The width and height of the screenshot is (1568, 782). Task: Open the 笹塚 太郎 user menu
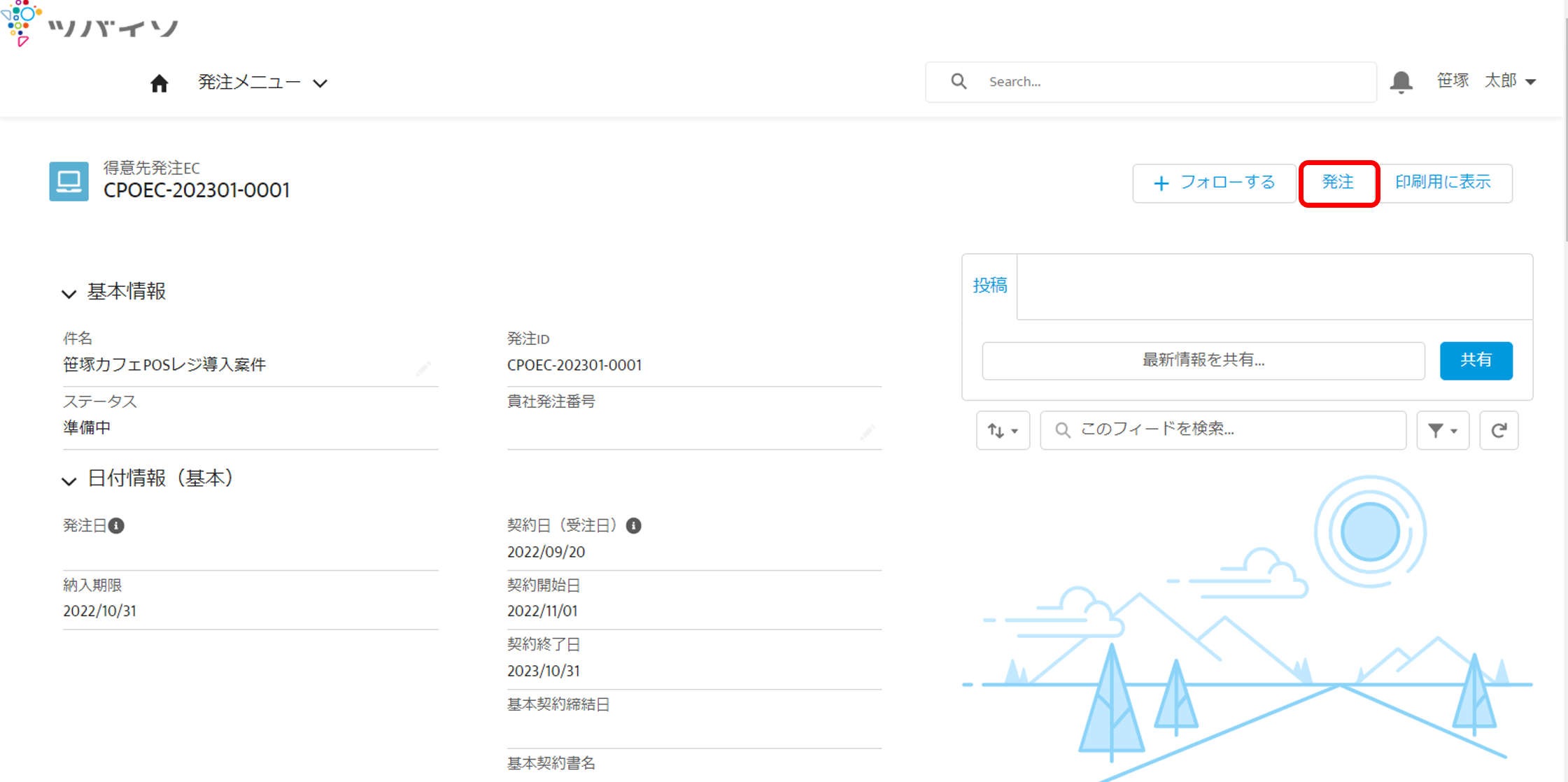[x=1487, y=81]
